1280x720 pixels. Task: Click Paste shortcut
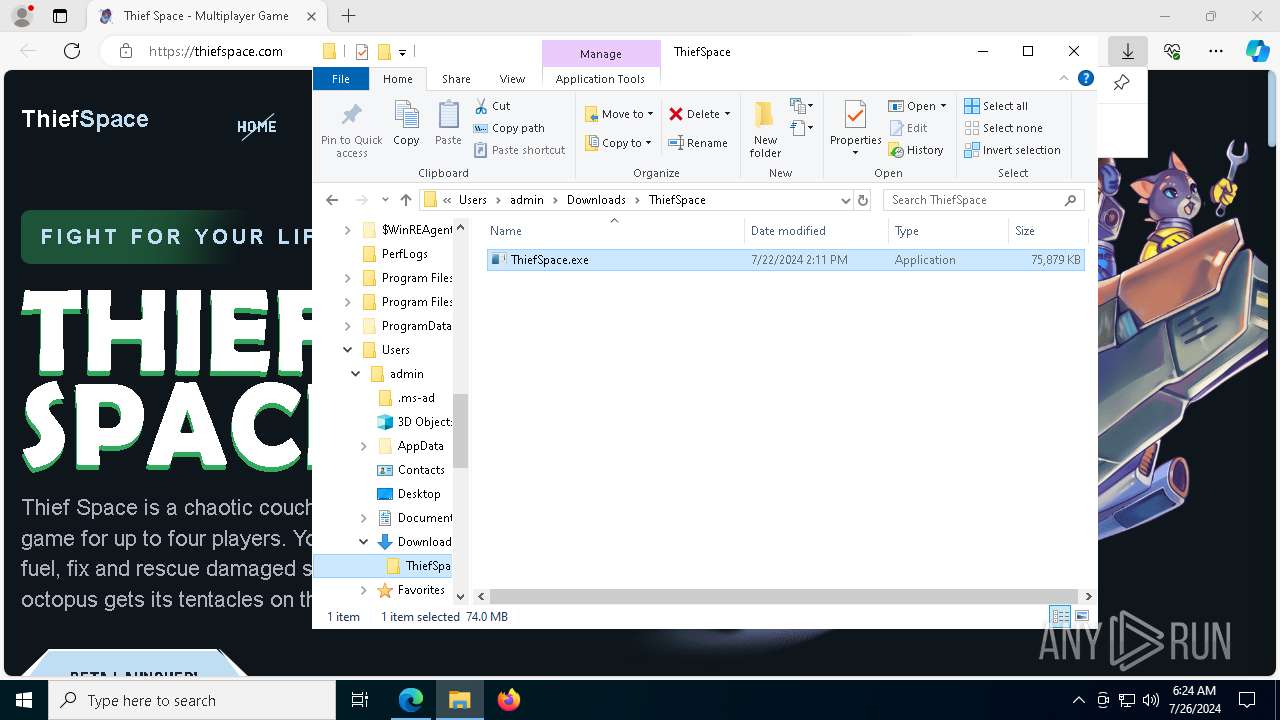pyautogui.click(x=519, y=150)
